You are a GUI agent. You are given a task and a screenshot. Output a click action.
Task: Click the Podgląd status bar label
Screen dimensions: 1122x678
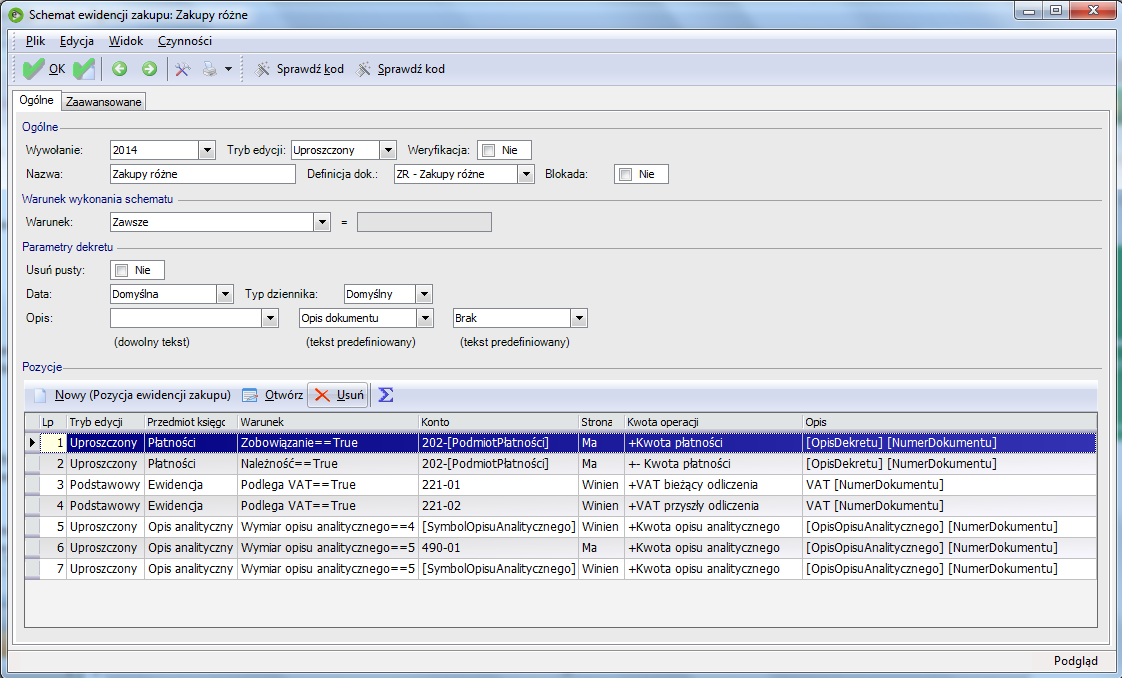coord(1075,661)
